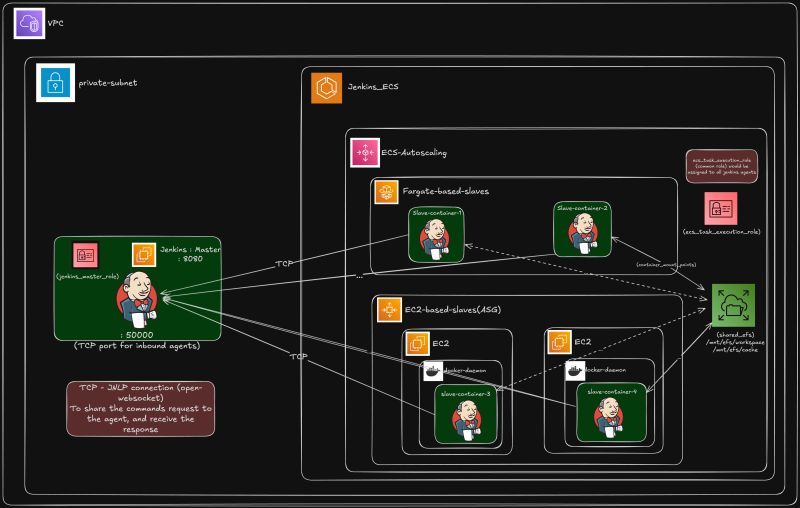Image resolution: width=800 pixels, height=508 pixels.
Task: Select the (TCP port for inbound agents) caption
Action: pyautogui.click(x=137, y=346)
